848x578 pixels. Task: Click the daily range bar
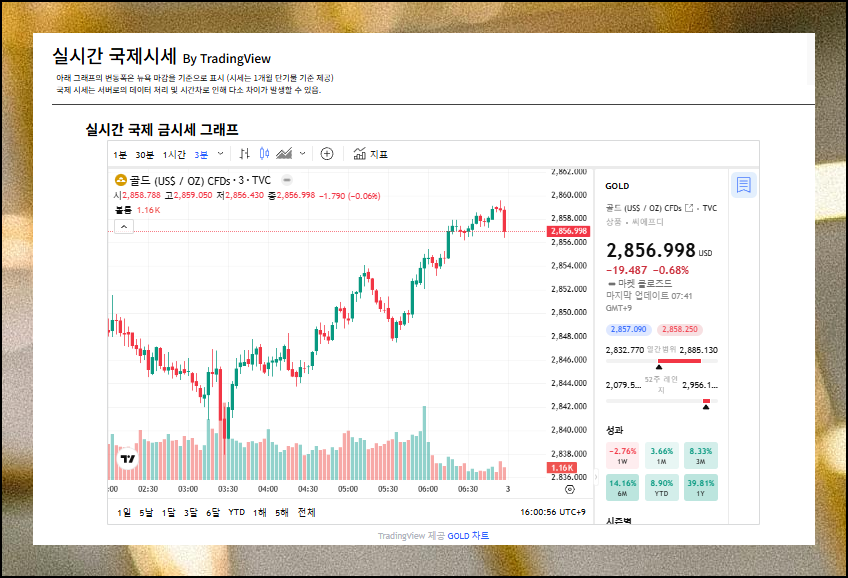click(661, 361)
